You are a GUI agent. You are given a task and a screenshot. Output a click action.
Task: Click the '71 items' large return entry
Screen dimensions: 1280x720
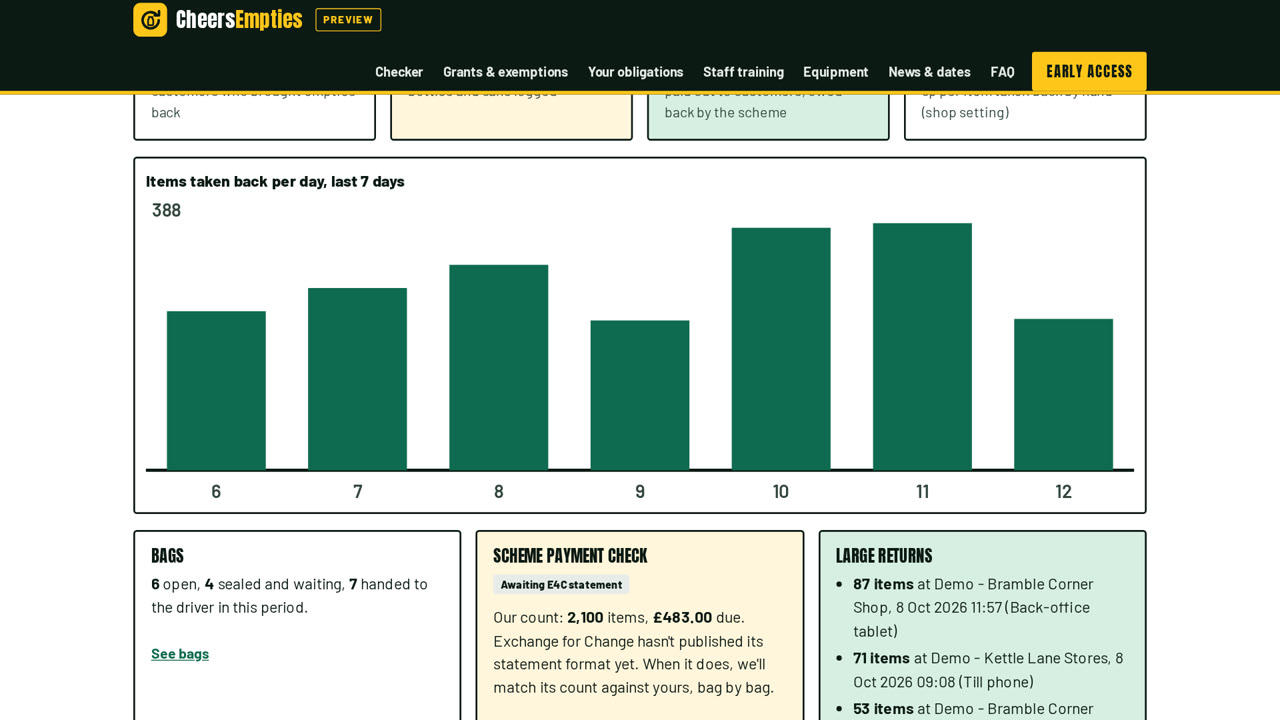(x=990, y=670)
